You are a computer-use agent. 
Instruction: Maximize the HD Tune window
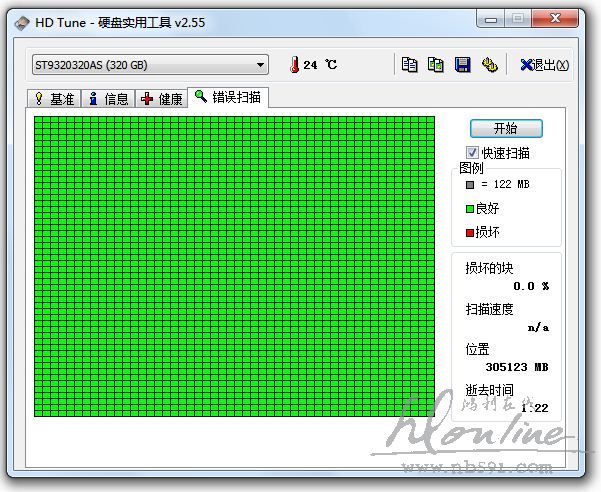click(518, 19)
